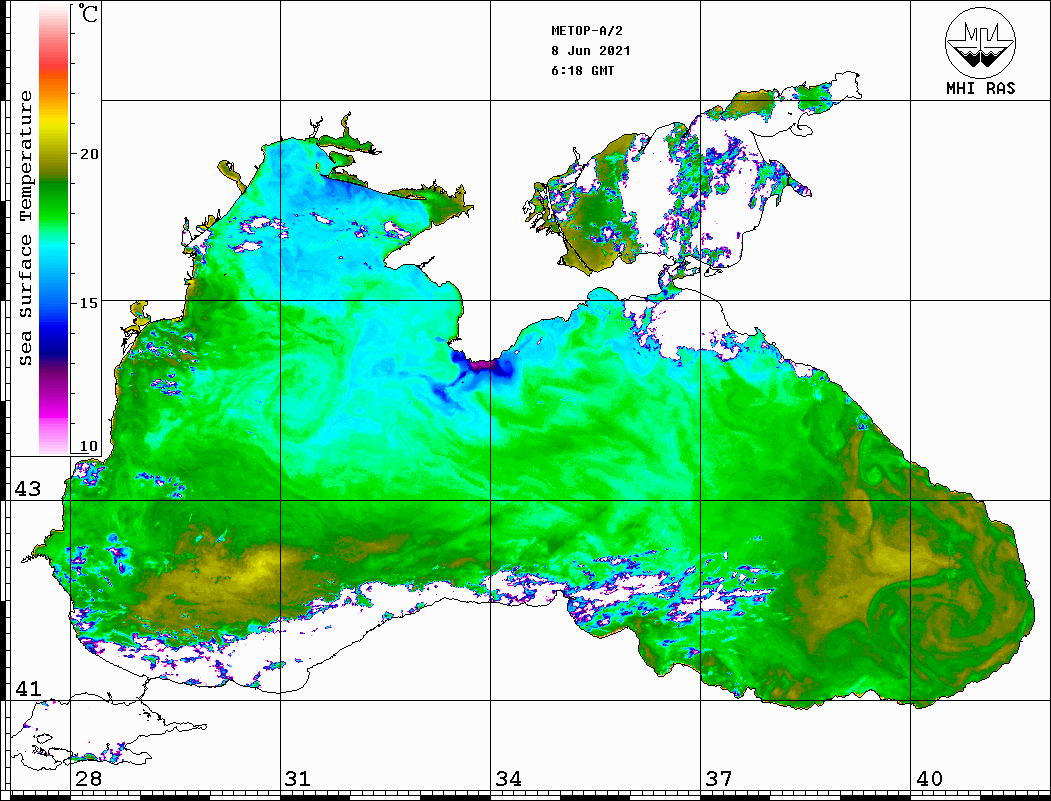This screenshot has width=1051, height=801.
Task: Click the MHI RAS logo emblem
Action: point(980,42)
